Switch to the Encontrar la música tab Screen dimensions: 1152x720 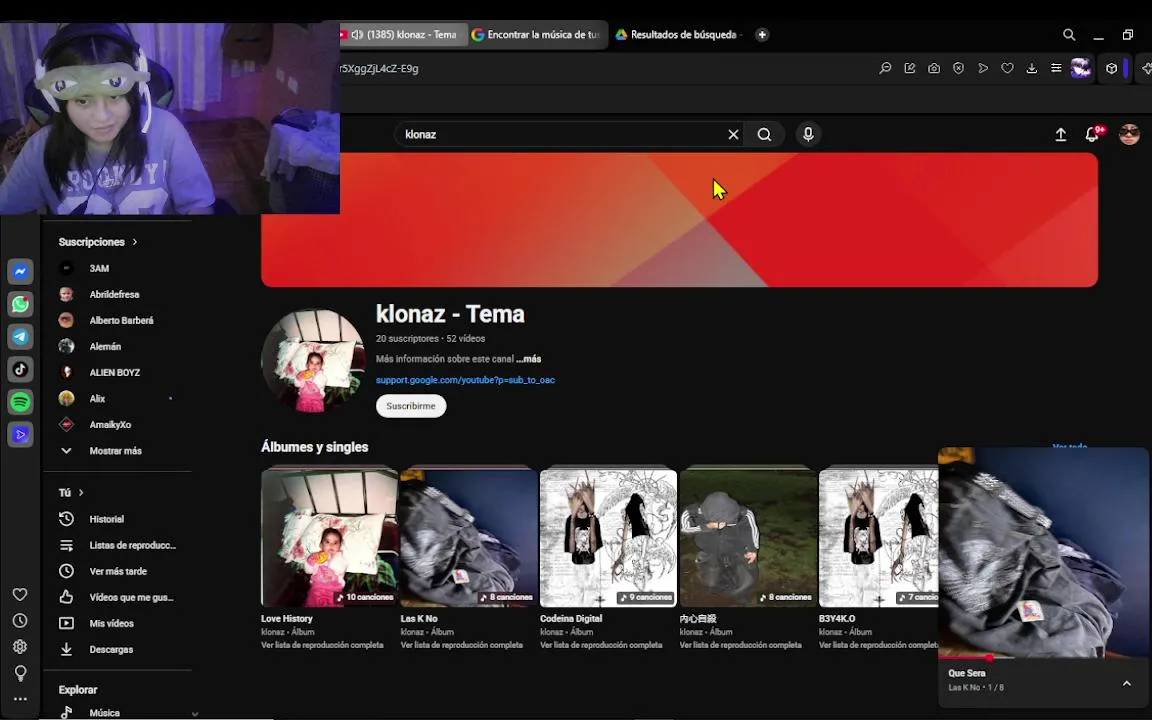coord(538,35)
